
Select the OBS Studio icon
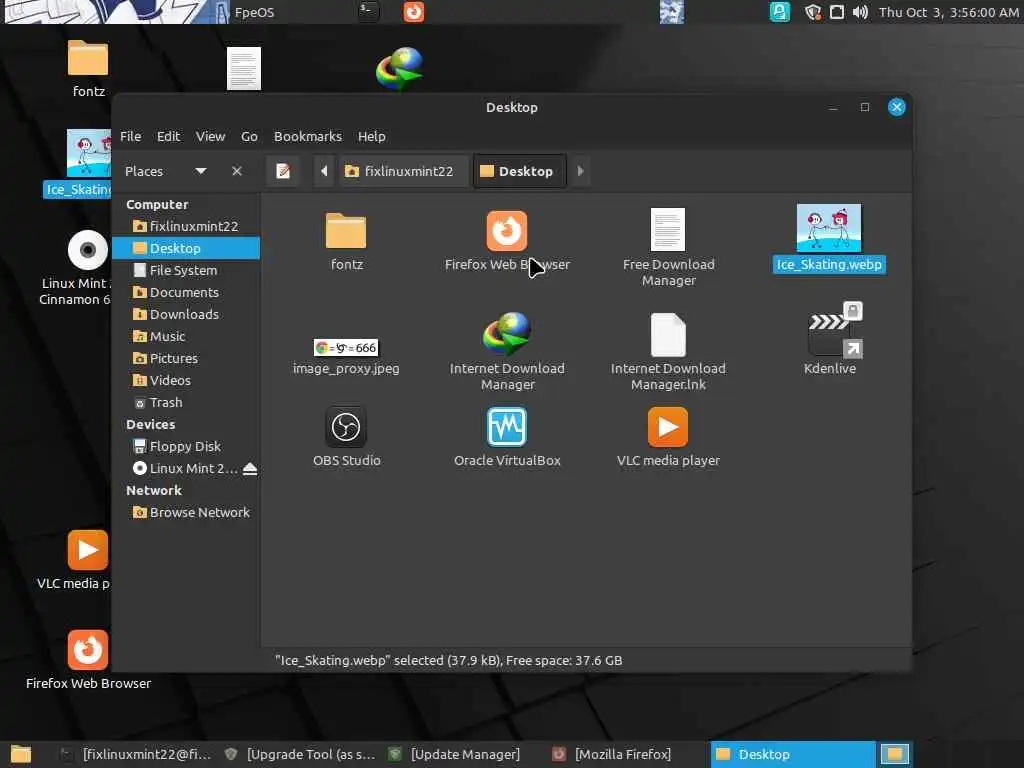(346, 427)
